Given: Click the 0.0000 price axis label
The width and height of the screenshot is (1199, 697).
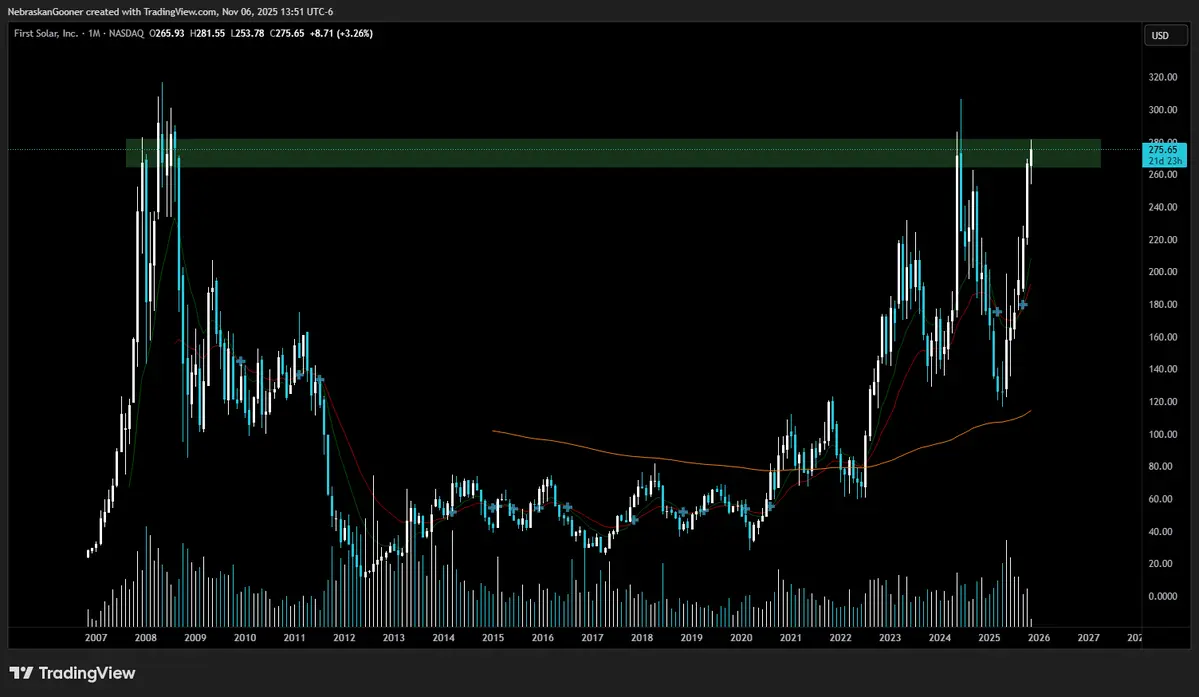Looking at the screenshot, I should coord(1162,596).
